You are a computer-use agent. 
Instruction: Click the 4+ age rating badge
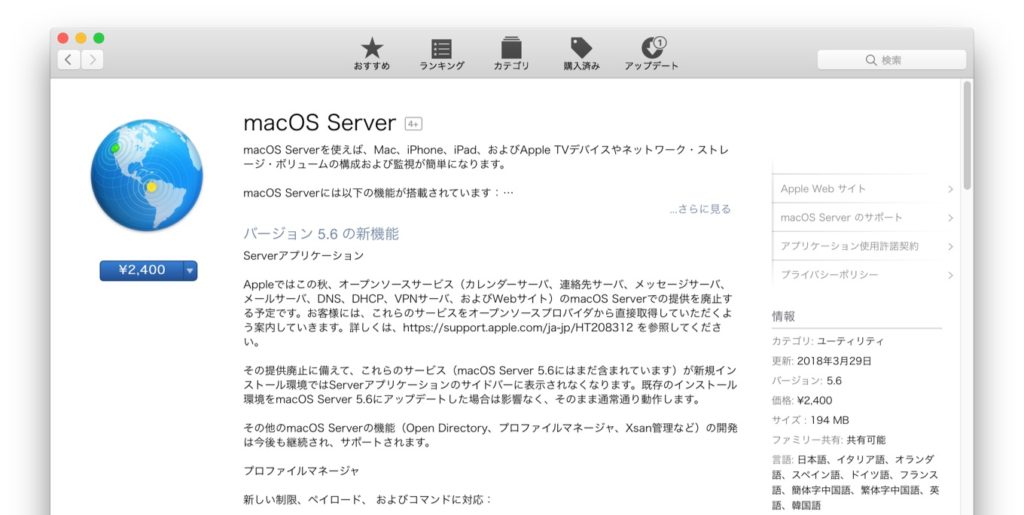(x=413, y=124)
